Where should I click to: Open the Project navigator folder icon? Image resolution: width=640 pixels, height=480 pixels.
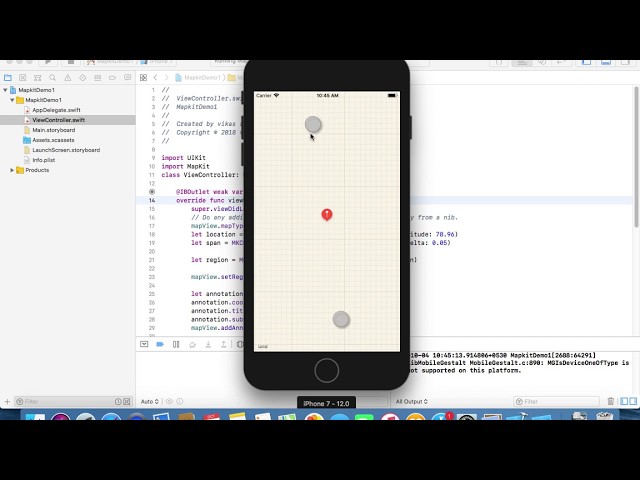8,78
